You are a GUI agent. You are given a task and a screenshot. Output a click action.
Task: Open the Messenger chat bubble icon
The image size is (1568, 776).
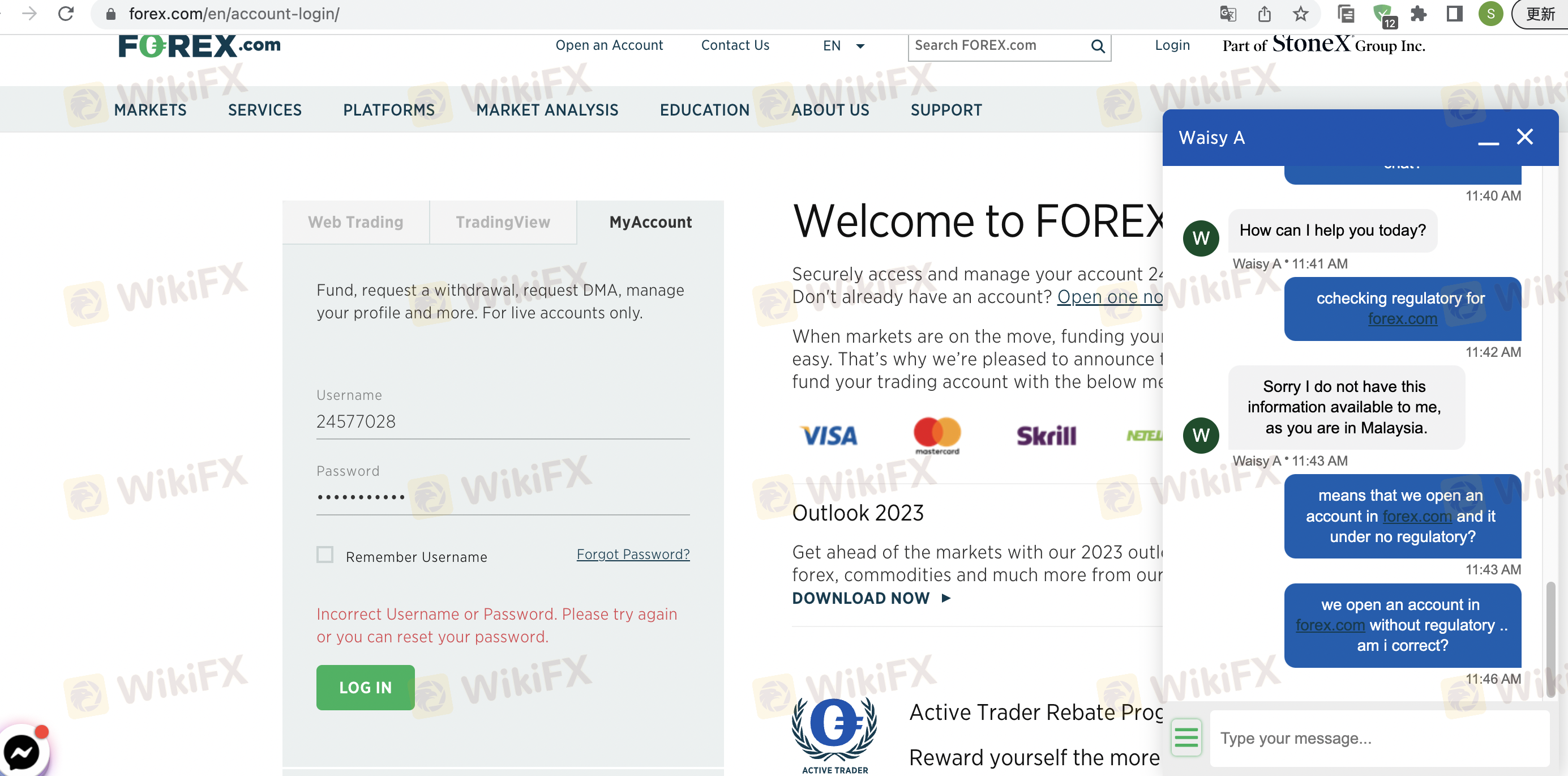coord(22,753)
